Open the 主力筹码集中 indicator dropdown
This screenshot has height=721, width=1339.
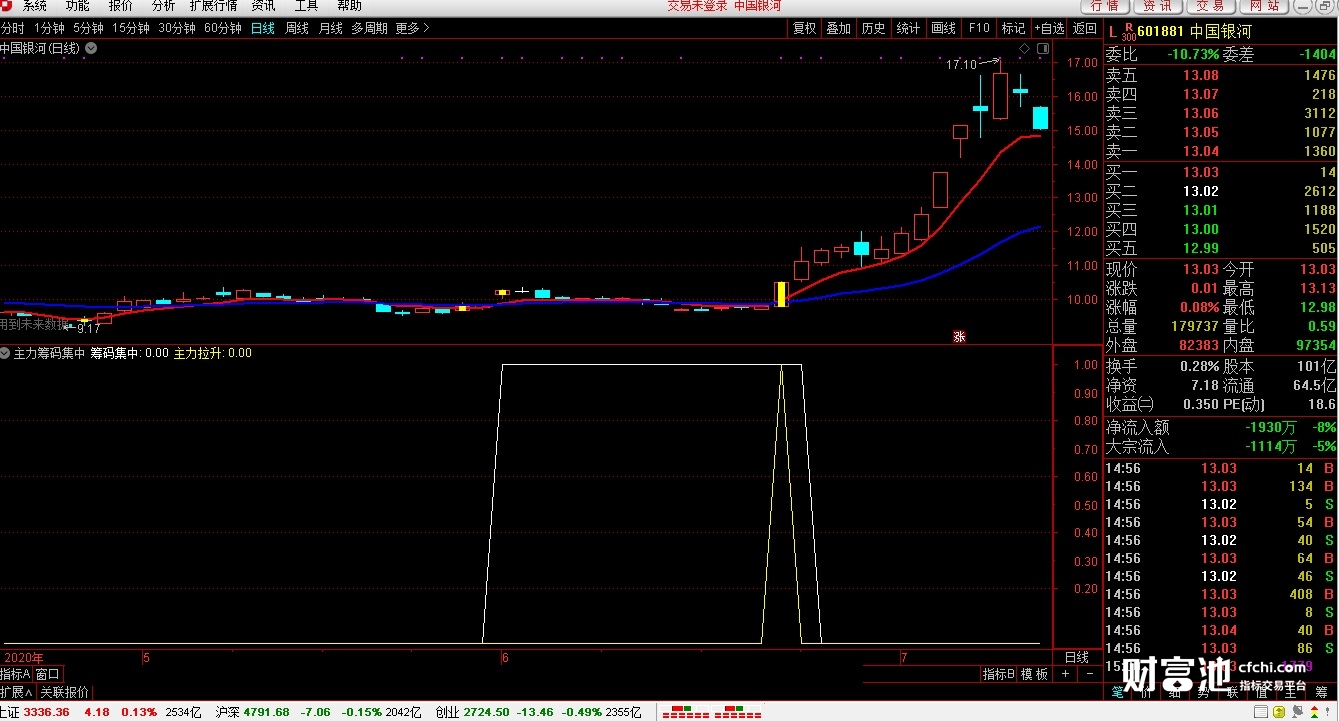tap(6, 353)
